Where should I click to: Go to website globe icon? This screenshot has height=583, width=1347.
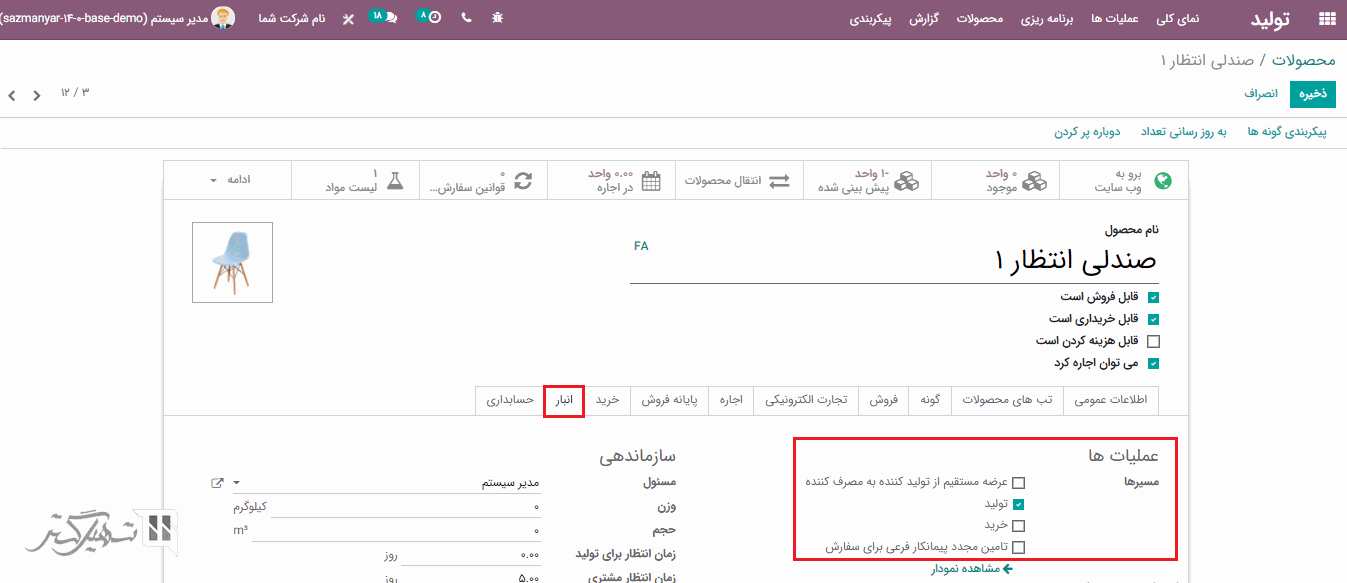point(1162,181)
